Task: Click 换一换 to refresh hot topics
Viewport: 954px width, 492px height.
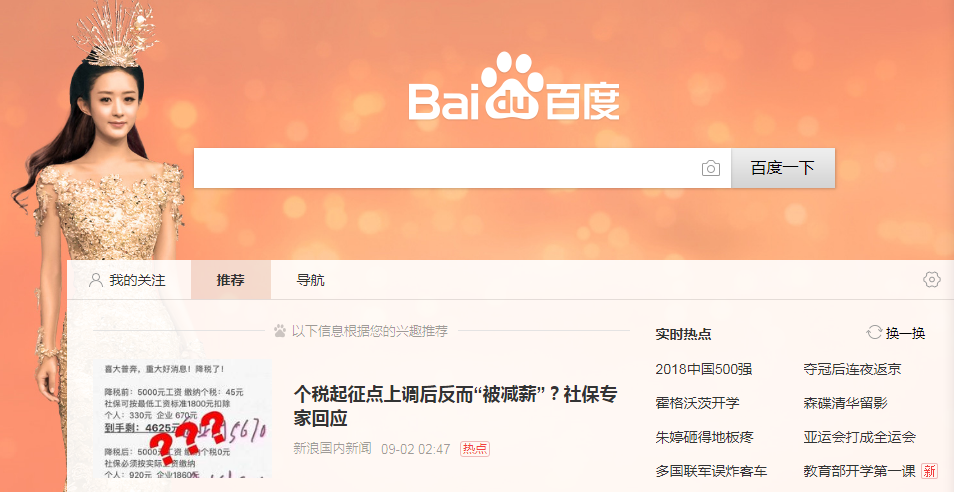Action: point(905,333)
